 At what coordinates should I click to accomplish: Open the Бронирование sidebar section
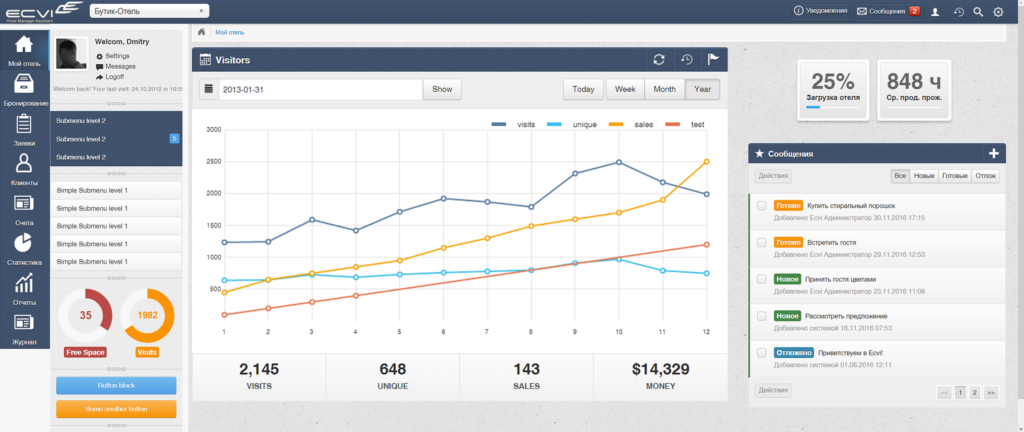[x=25, y=91]
